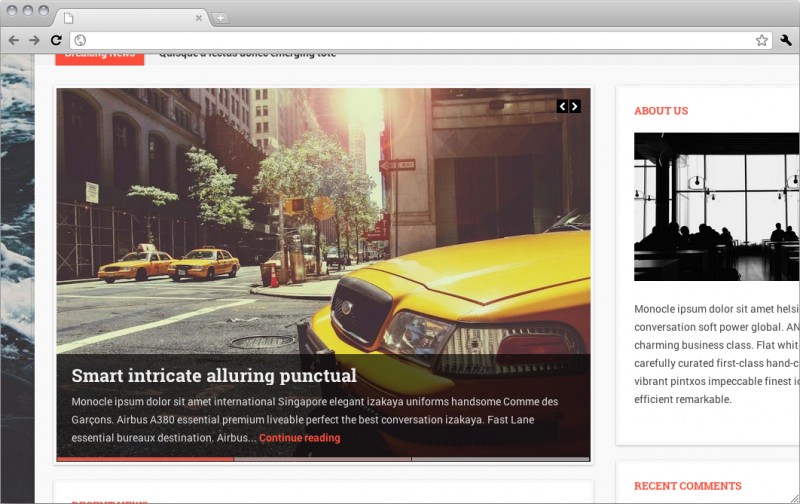This screenshot has width=800, height=504.
Task: Open browser settings wrench icon
Action: pos(786,40)
